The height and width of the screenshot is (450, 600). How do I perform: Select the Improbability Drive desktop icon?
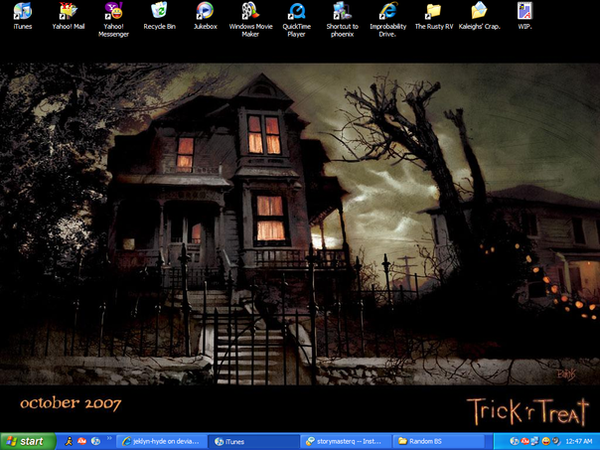click(388, 19)
